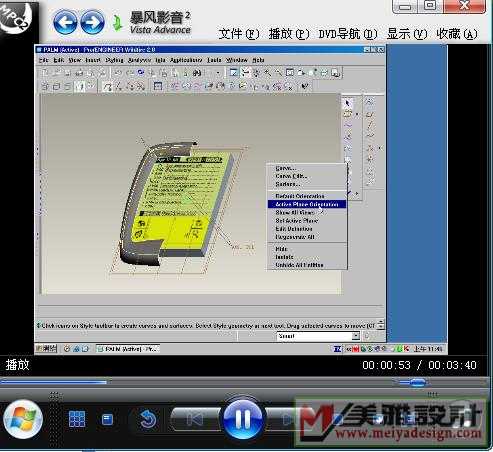493x452 pixels.
Task: Open the 显示(V) menu in the player
Action: coord(407,34)
